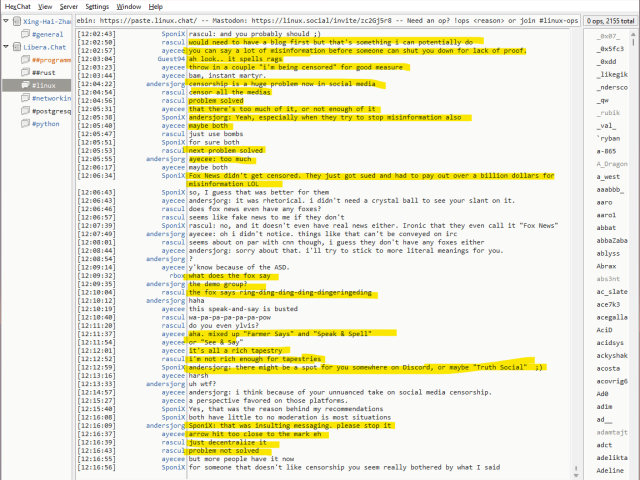Select user ablyss in user list
Image resolution: width=640 pixels, height=480 pixels.
click(x=608, y=253)
